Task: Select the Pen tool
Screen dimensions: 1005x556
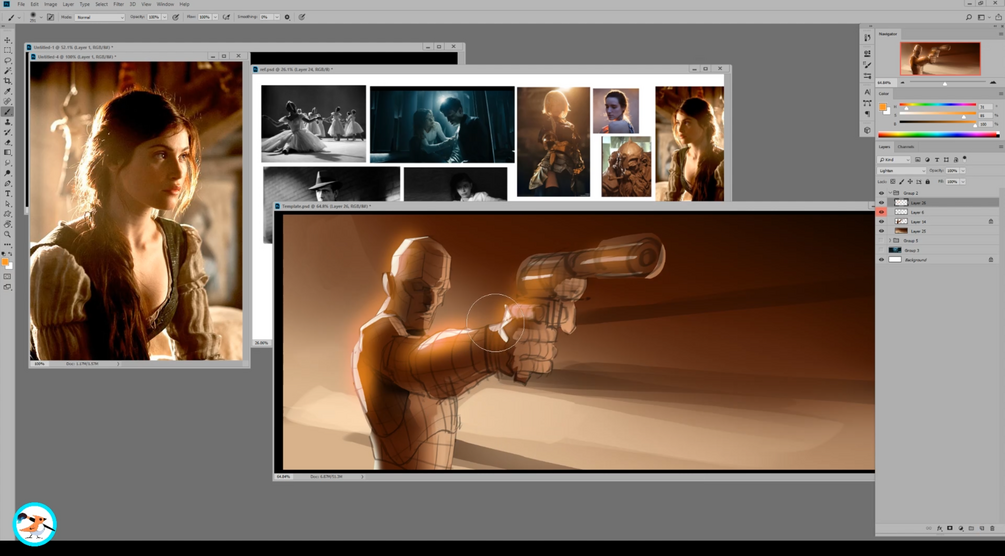Action: click(x=8, y=183)
